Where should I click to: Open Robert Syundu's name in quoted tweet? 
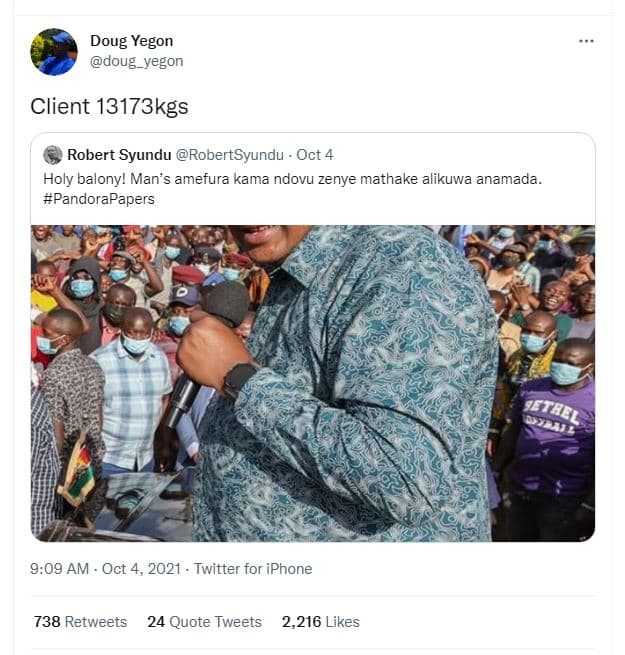[x=118, y=154]
